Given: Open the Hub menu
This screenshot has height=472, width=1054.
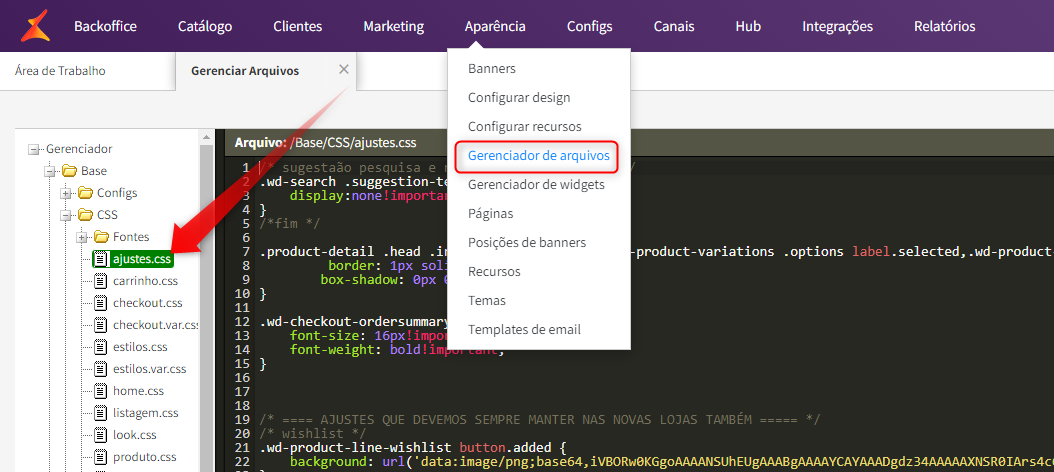Looking at the screenshot, I should [748, 27].
